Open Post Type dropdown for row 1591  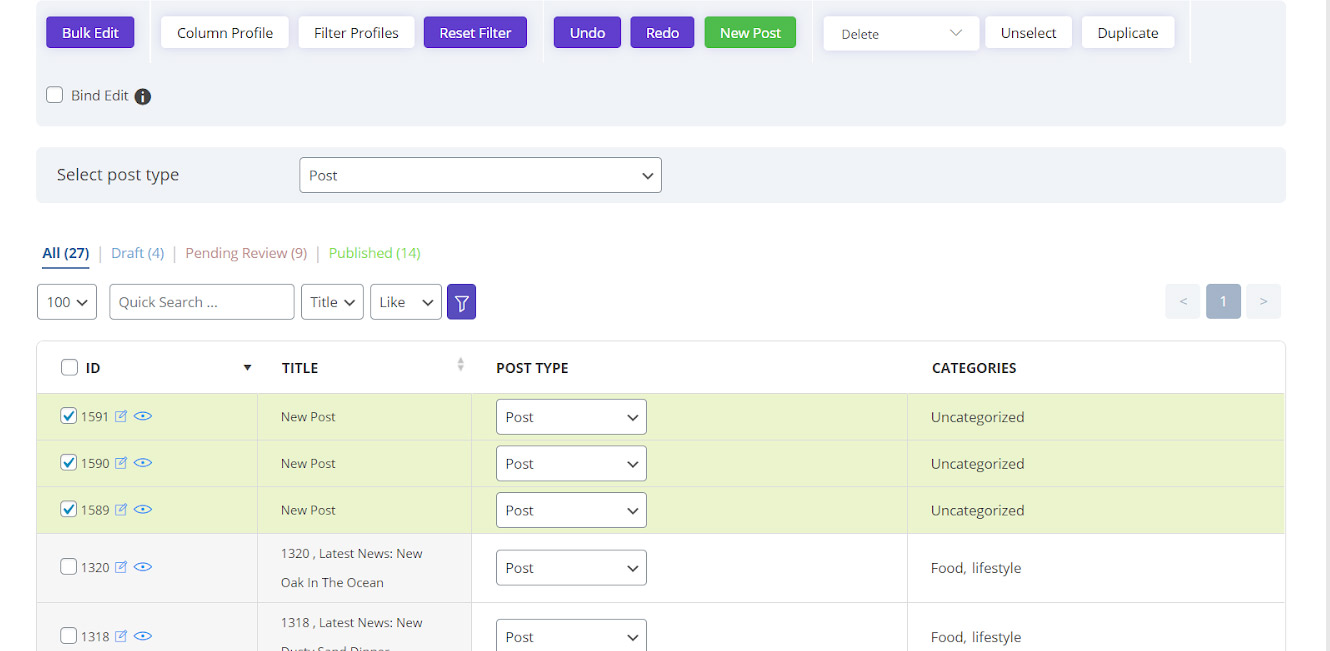click(x=571, y=417)
